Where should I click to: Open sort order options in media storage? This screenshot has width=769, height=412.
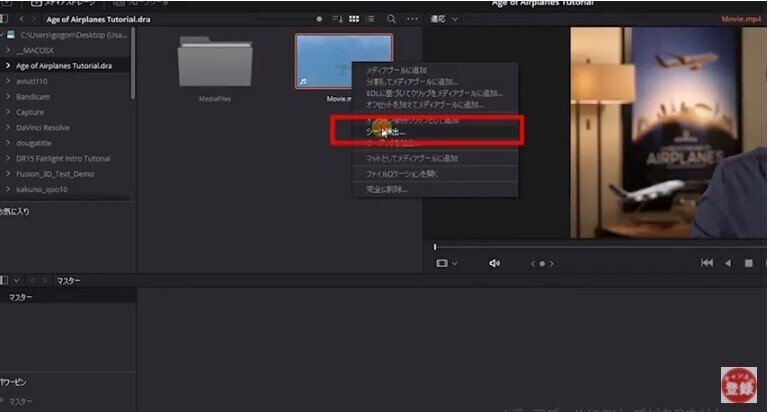(338, 19)
